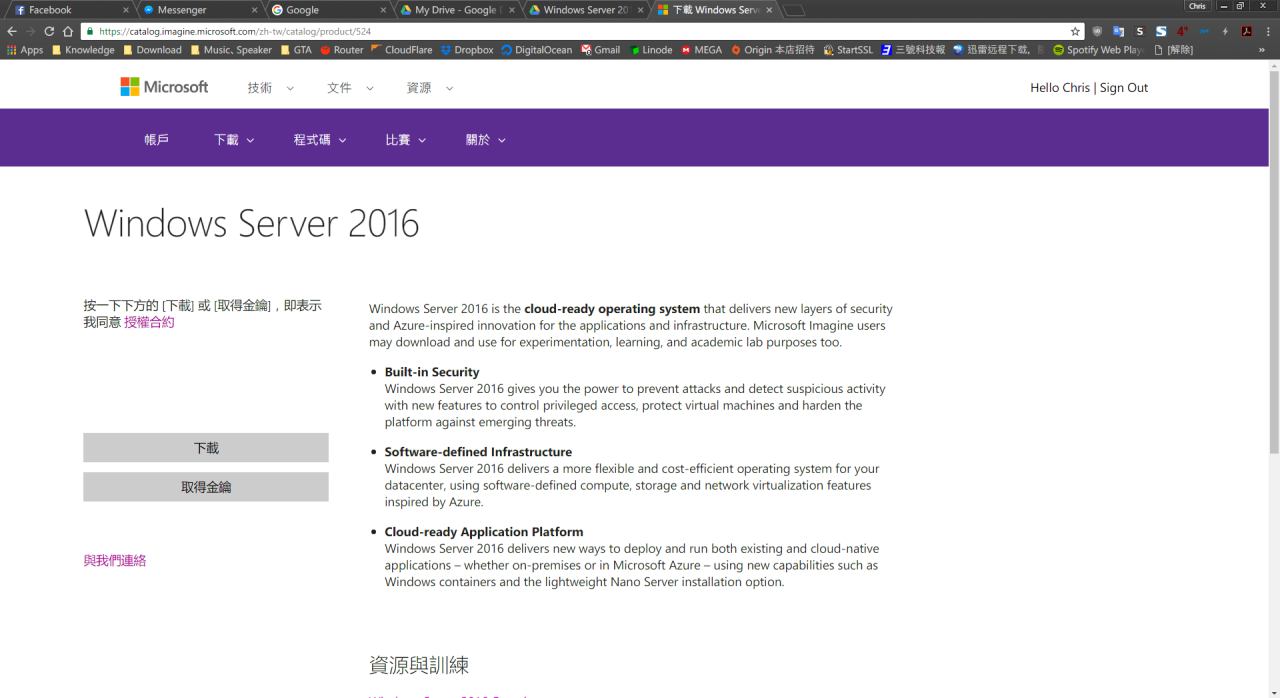
Task: Open the Origin 本店招待 bookmark
Action: point(773,50)
